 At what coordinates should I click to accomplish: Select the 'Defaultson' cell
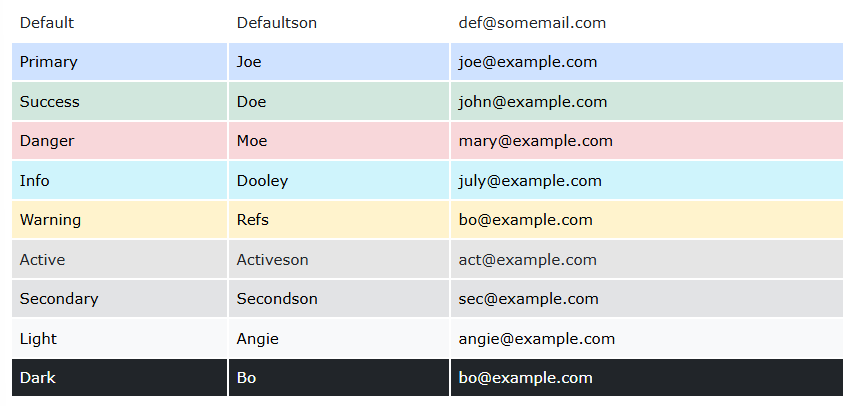(x=339, y=23)
